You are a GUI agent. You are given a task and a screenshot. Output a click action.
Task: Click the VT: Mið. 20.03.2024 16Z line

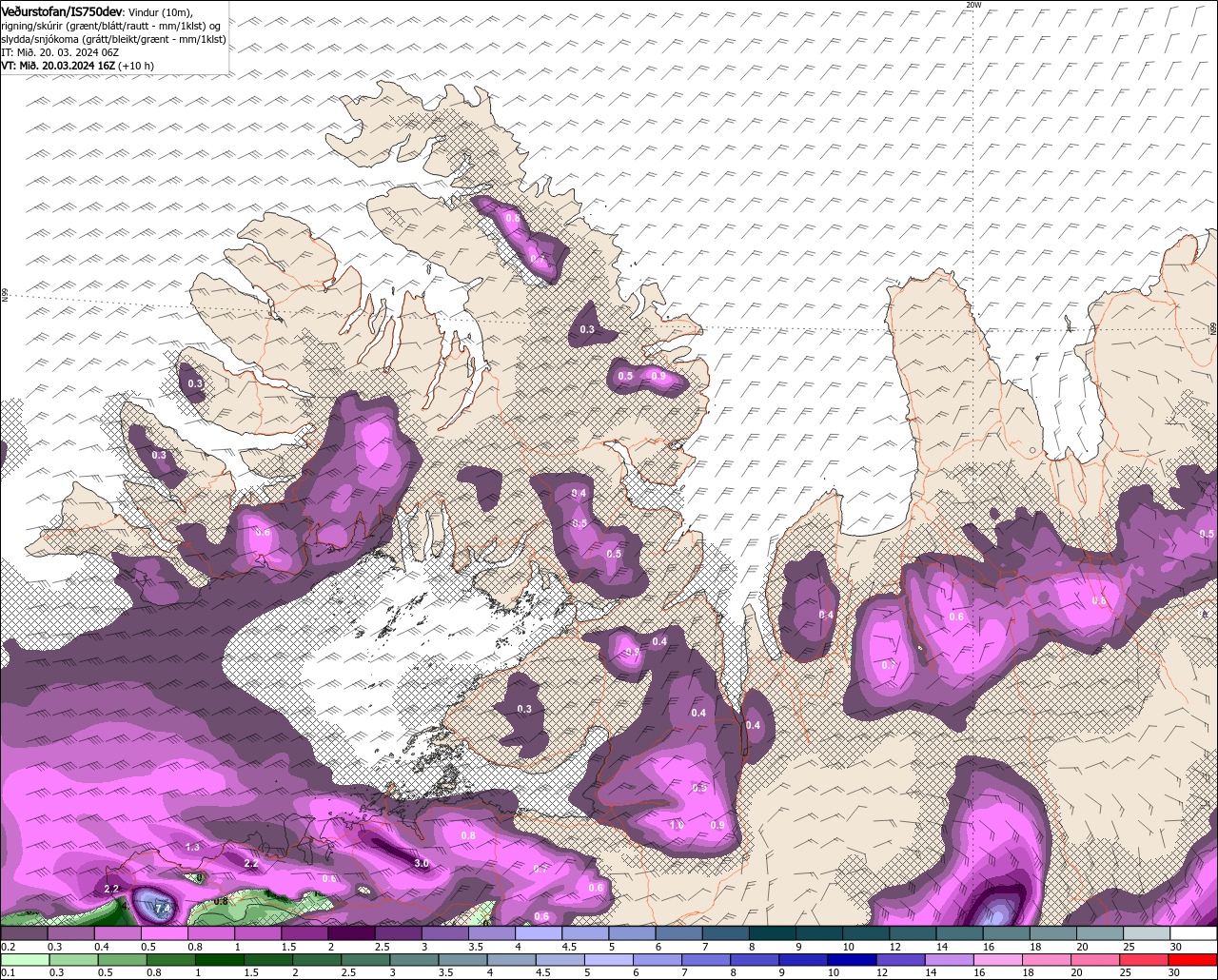pyautogui.click(x=78, y=66)
